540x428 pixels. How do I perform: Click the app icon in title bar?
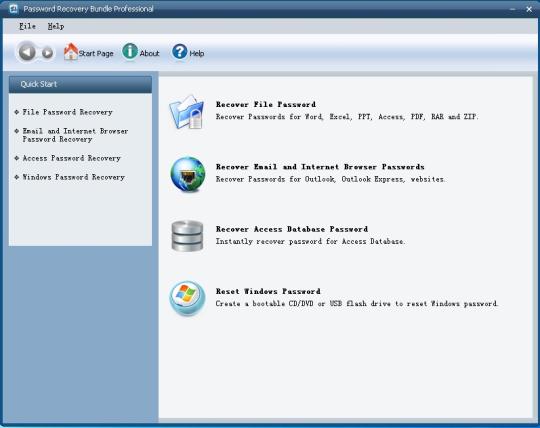pos(13,9)
